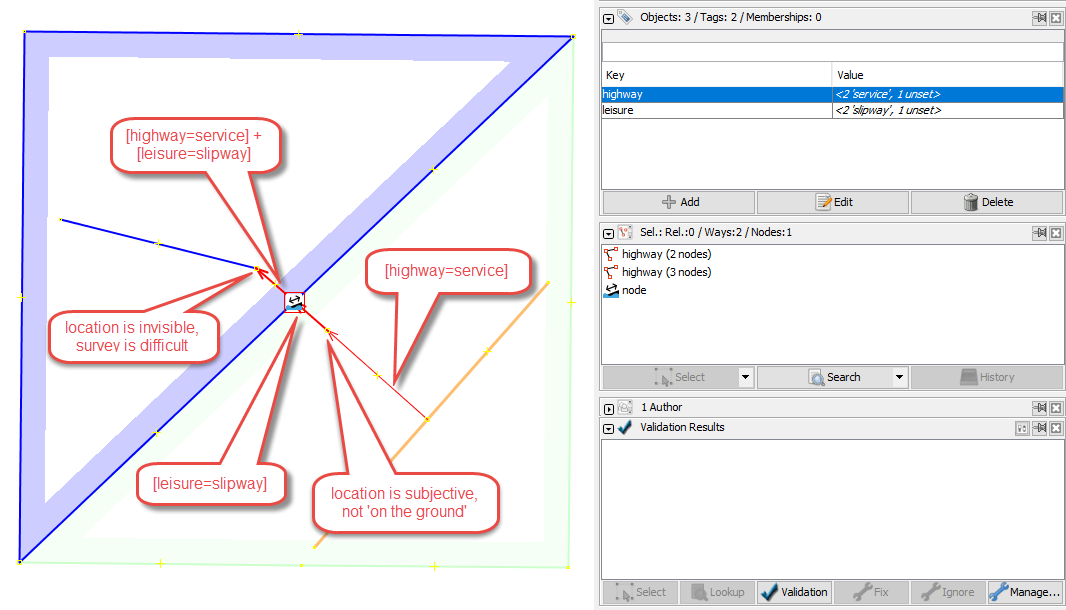Pin the Author panel
The width and height of the screenshot is (1066, 610).
pos(1039,408)
